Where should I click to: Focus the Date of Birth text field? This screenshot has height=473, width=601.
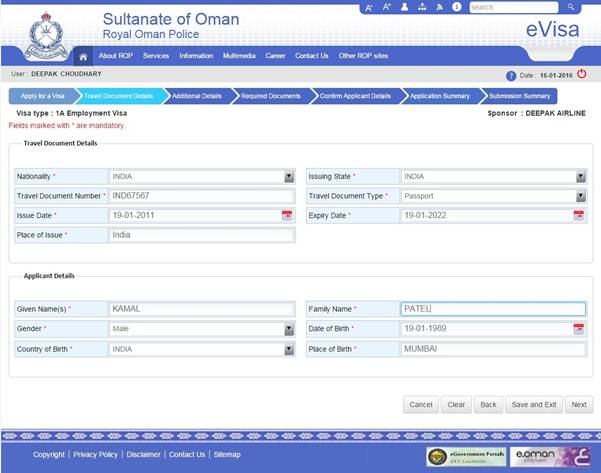click(x=487, y=328)
